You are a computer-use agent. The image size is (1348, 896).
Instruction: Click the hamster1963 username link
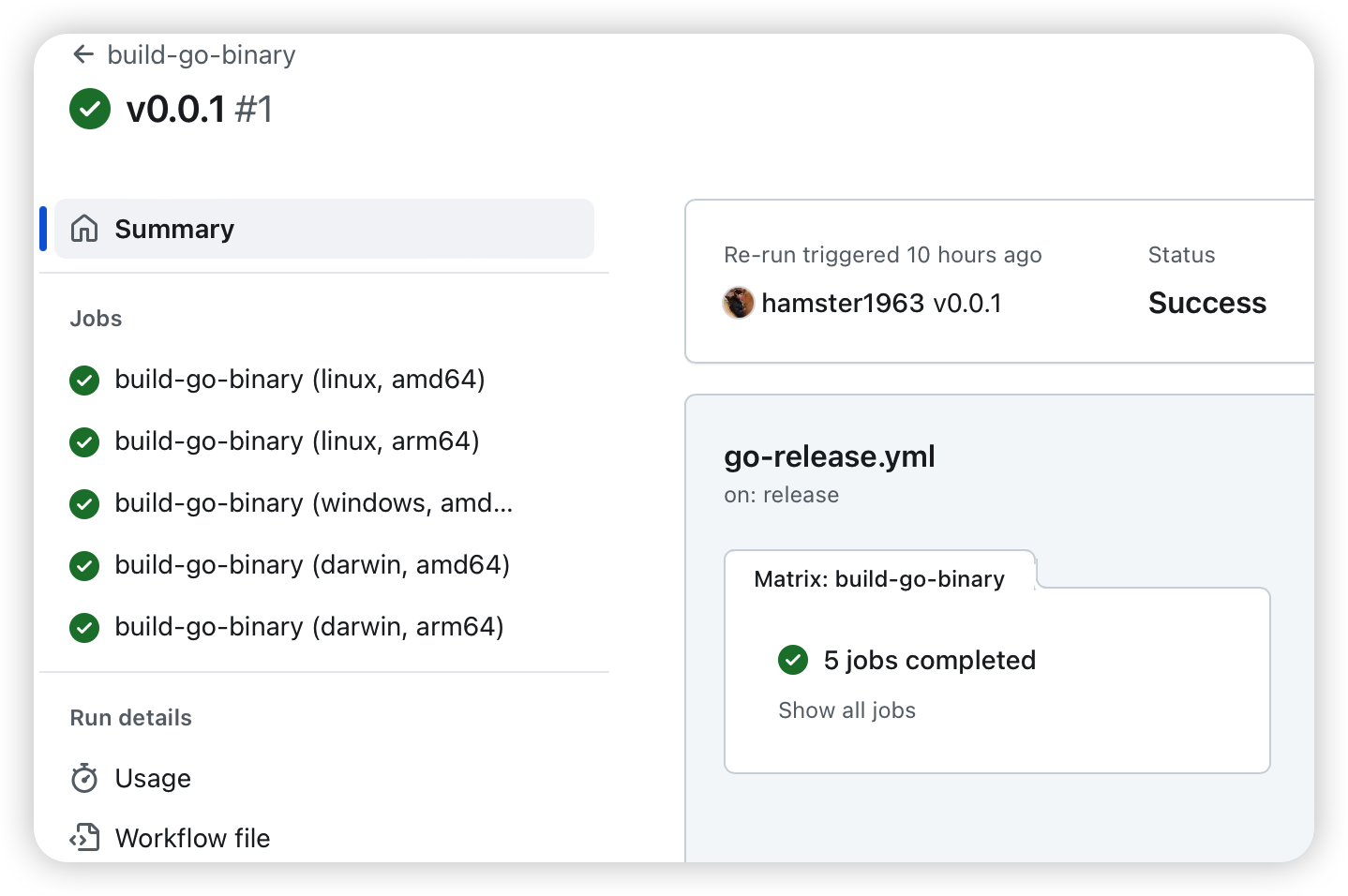pyautogui.click(x=843, y=303)
